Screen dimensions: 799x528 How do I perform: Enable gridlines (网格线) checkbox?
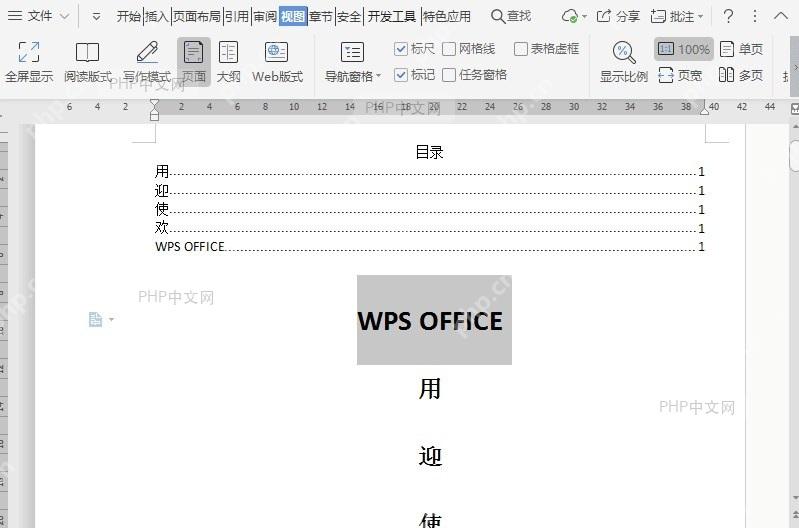coord(448,49)
